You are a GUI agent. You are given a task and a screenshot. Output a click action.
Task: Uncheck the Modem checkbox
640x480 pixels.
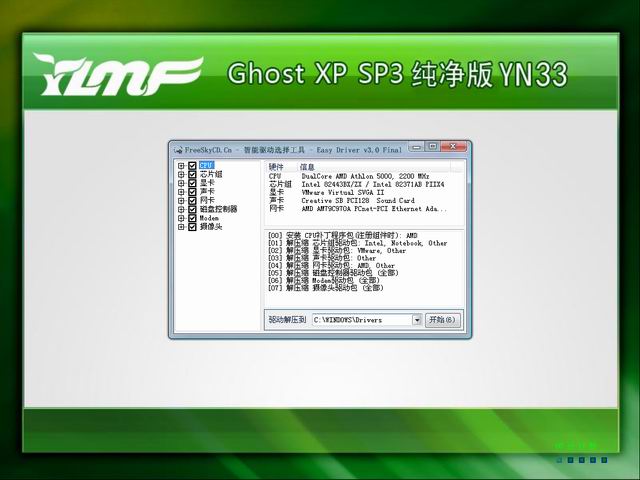[192, 218]
